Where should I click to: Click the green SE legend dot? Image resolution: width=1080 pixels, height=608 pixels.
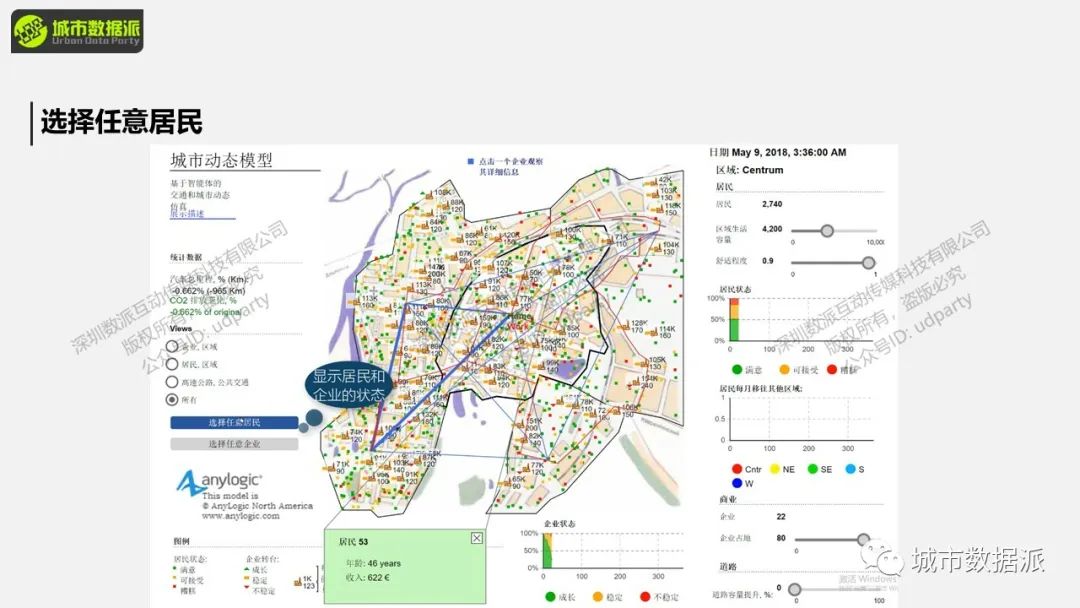click(x=813, y=469)
